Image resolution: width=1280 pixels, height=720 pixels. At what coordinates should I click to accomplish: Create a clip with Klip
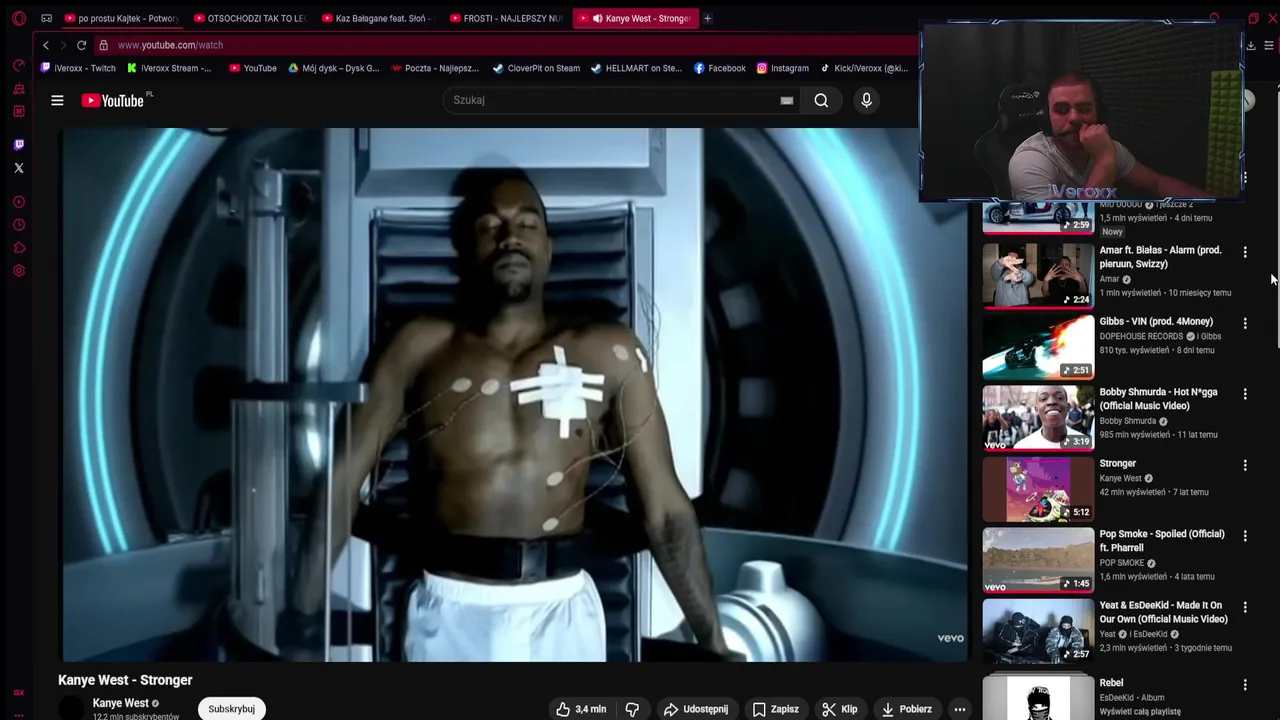[x=840, y=709]
